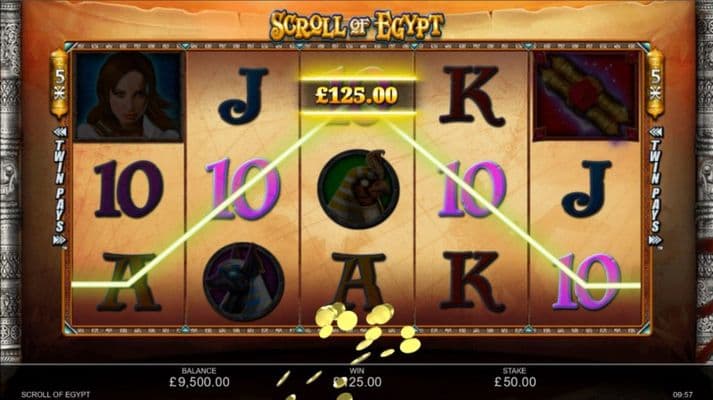The image size is (713, 400).
Task: Click the Scroll of Egypt title logo
Action: pos(356,25)
